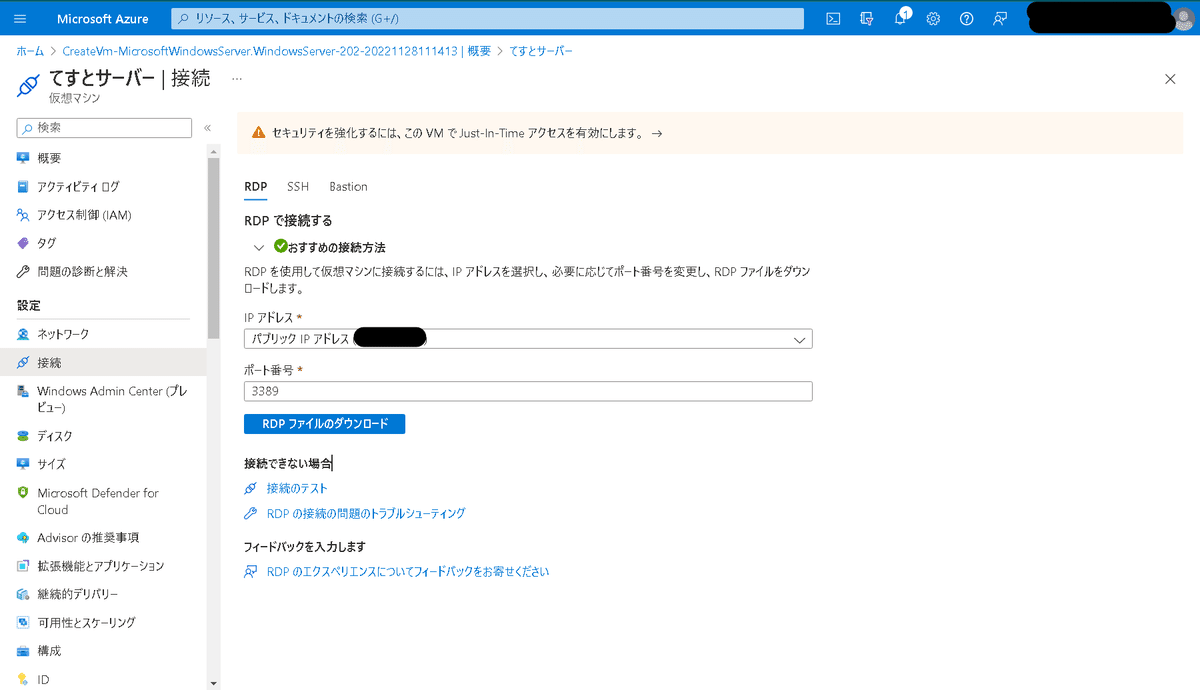Image resolution: width=1200 pixels, height=690 pixels.
Task: Click the sidebar vertical scrollbar
Action: 213,250
